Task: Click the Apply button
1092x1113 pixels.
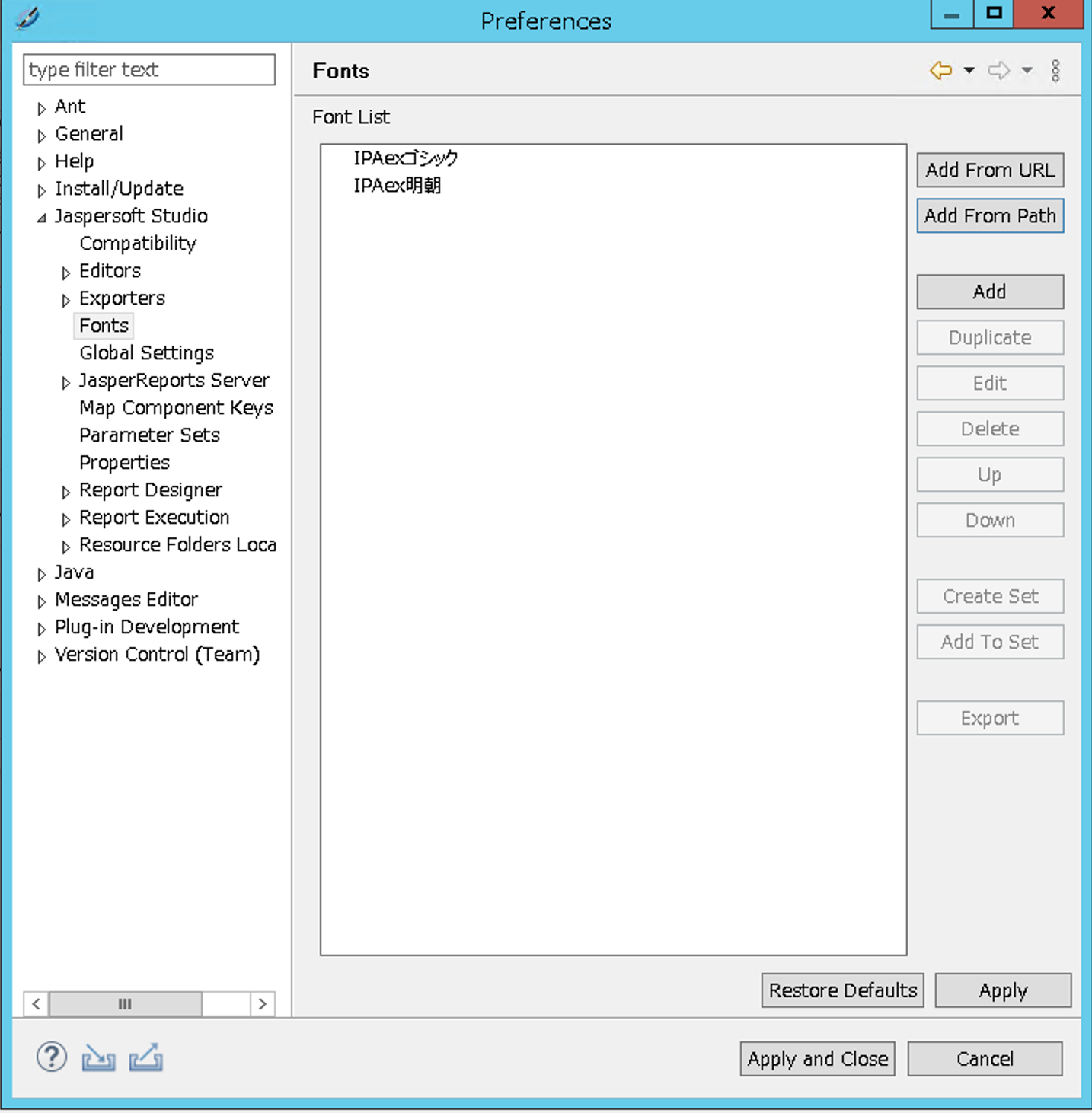Action: pyautogui.click(x=1003, y=990)
